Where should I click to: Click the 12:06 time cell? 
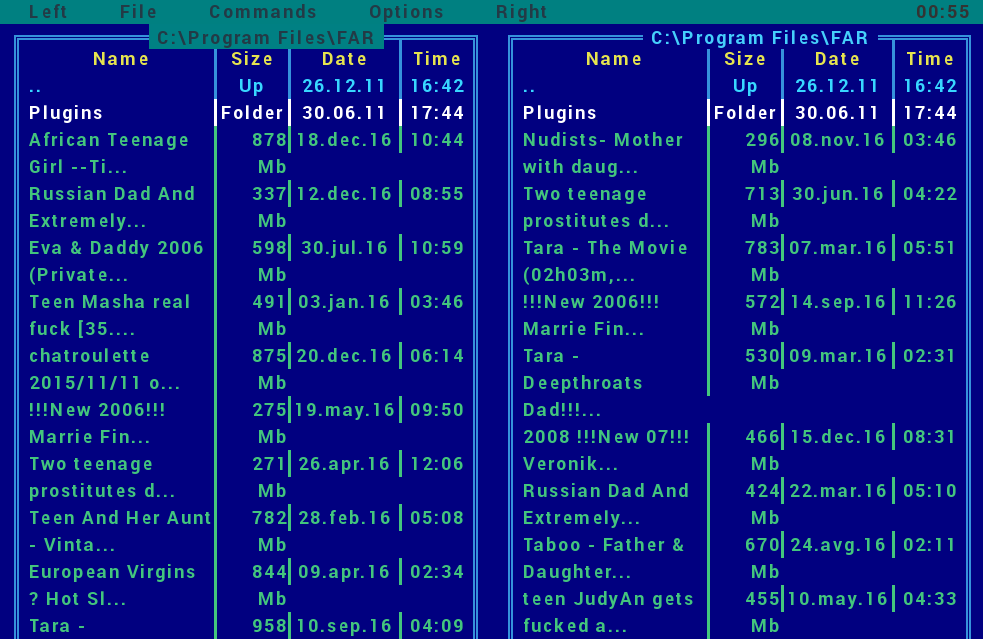[x=437, y=463]
